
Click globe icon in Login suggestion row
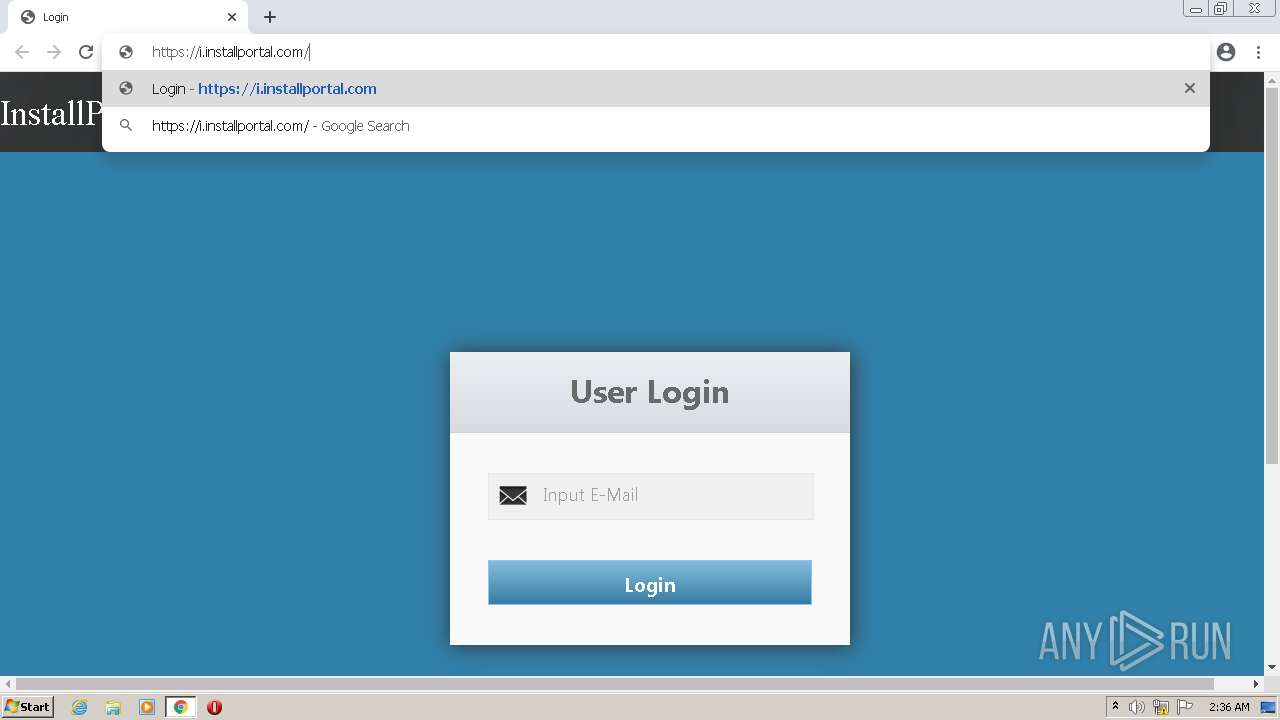pyautogui.click(x=126, y=88)
